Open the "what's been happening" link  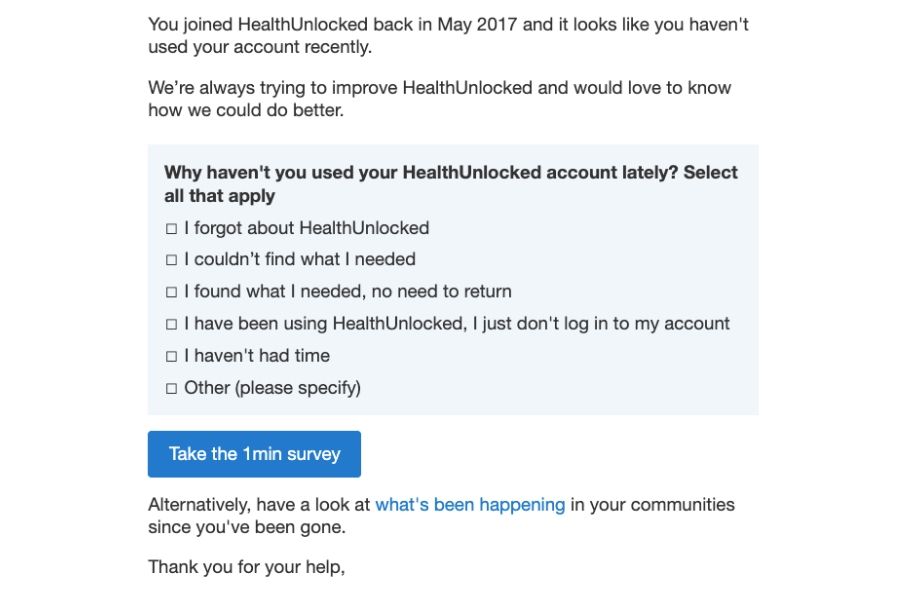coord(471,505)
